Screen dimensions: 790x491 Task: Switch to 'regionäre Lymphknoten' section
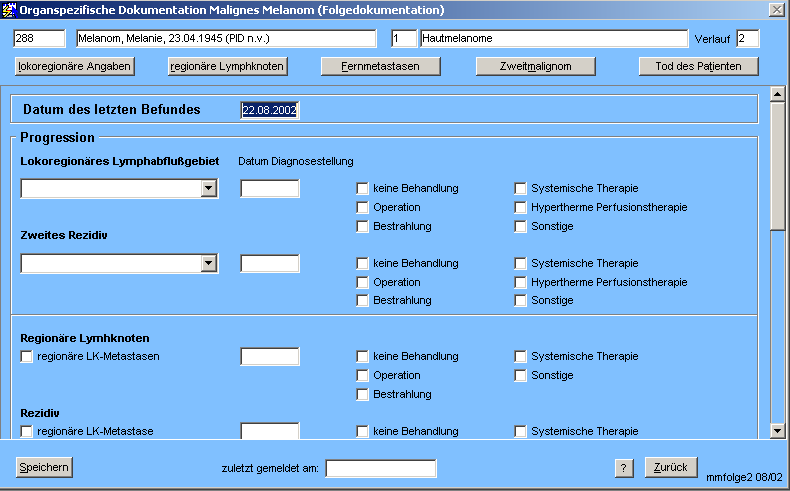227,67
